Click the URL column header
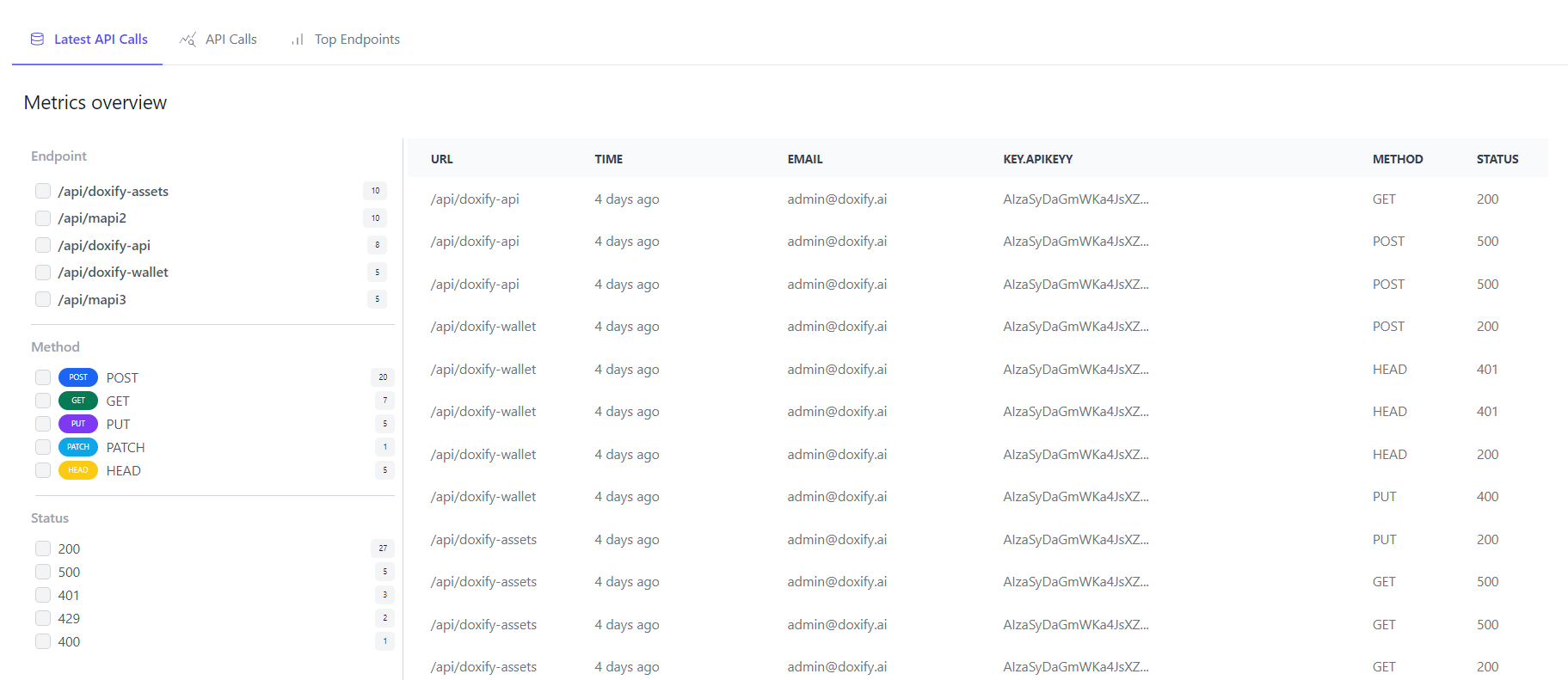Image resolution: width=1568 pixels, height=680 pixels. [x=442, y=159]
